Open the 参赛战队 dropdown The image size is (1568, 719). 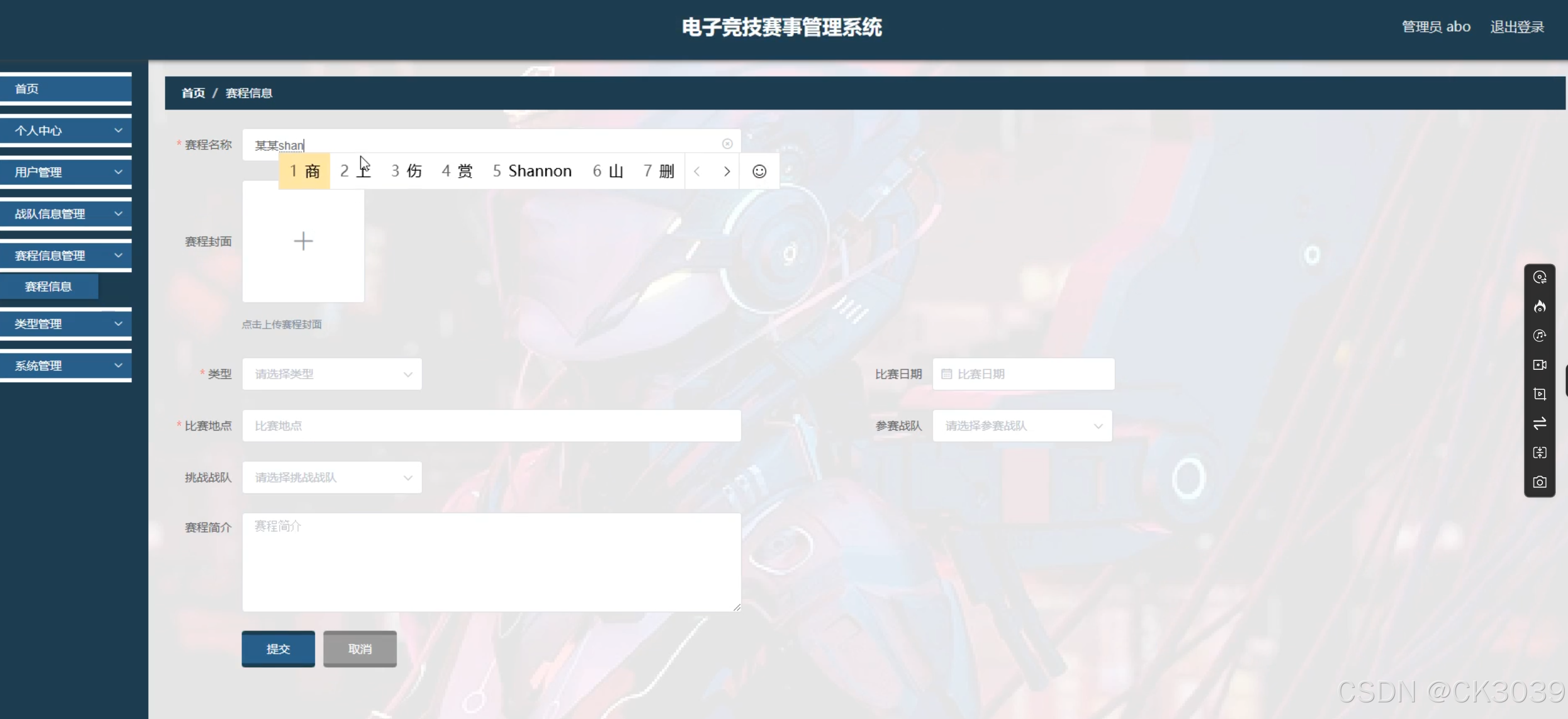pyautogui.click(x=1022, y=425)
